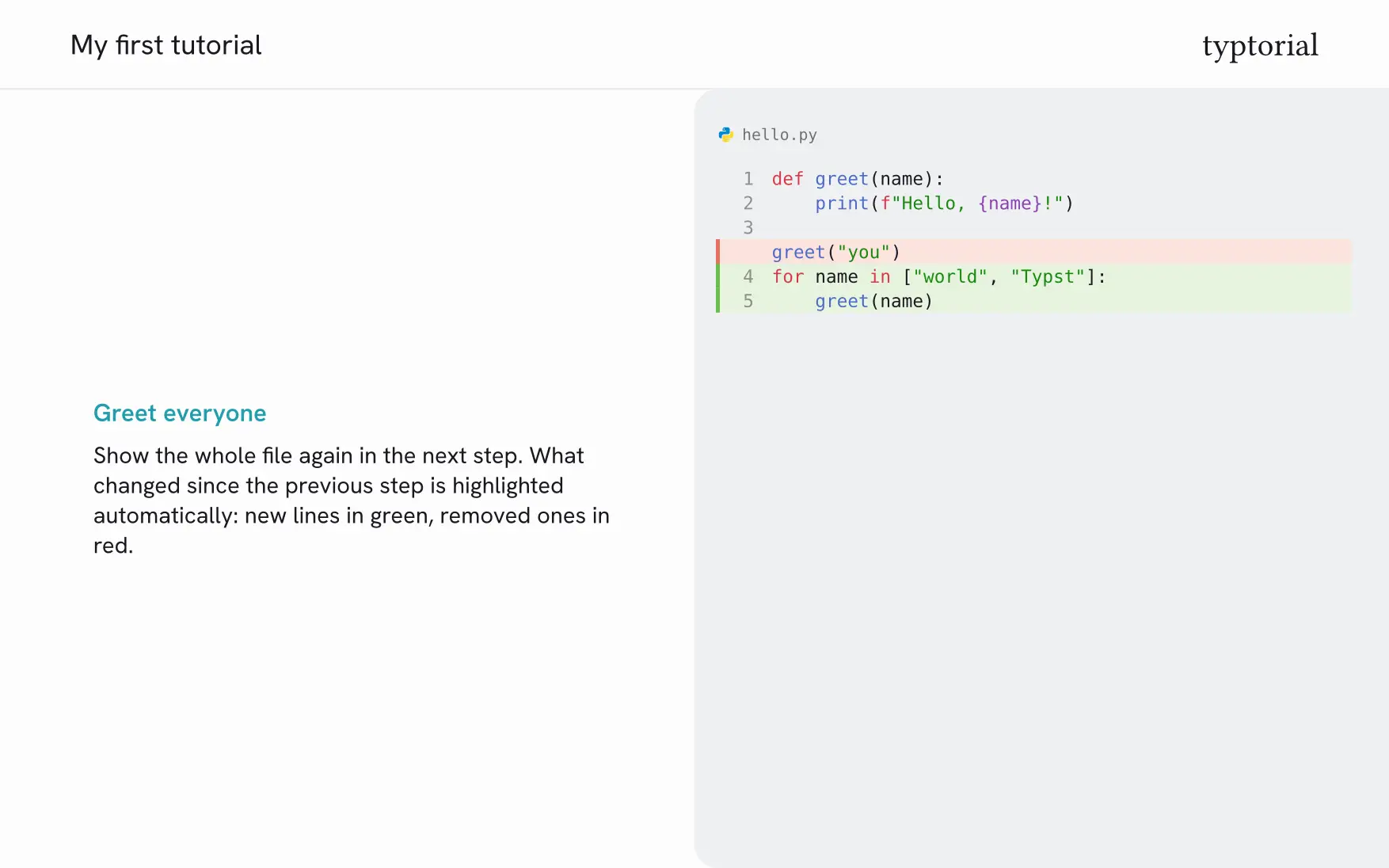1389x868 pixels.
Task: Click line number 2 in gutter
Action: pyautogui.click(x=748, y=204)
